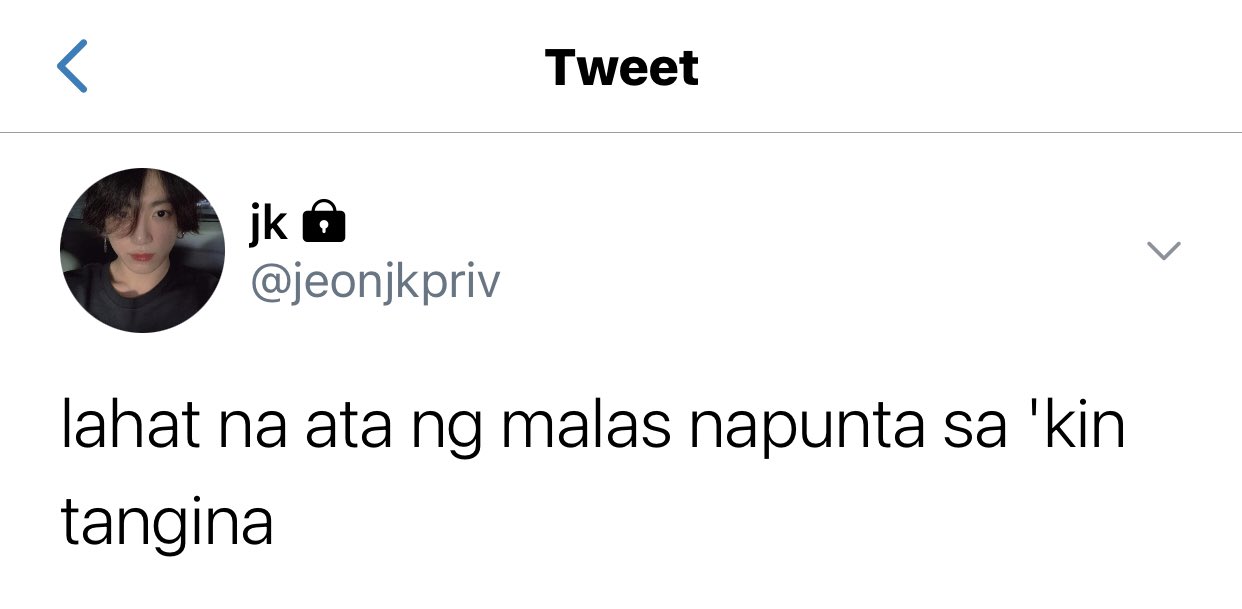Open the @jeonjkpriv handle
The image size is (1242, 609).
click(x=375, y=283)
